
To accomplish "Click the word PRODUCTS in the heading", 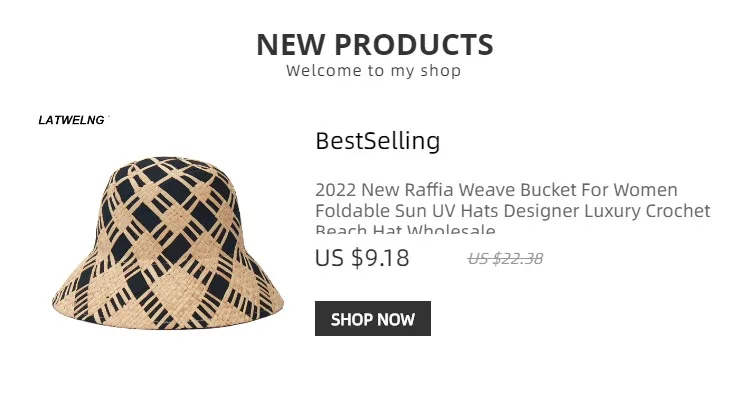I will [x=414, y=45].
